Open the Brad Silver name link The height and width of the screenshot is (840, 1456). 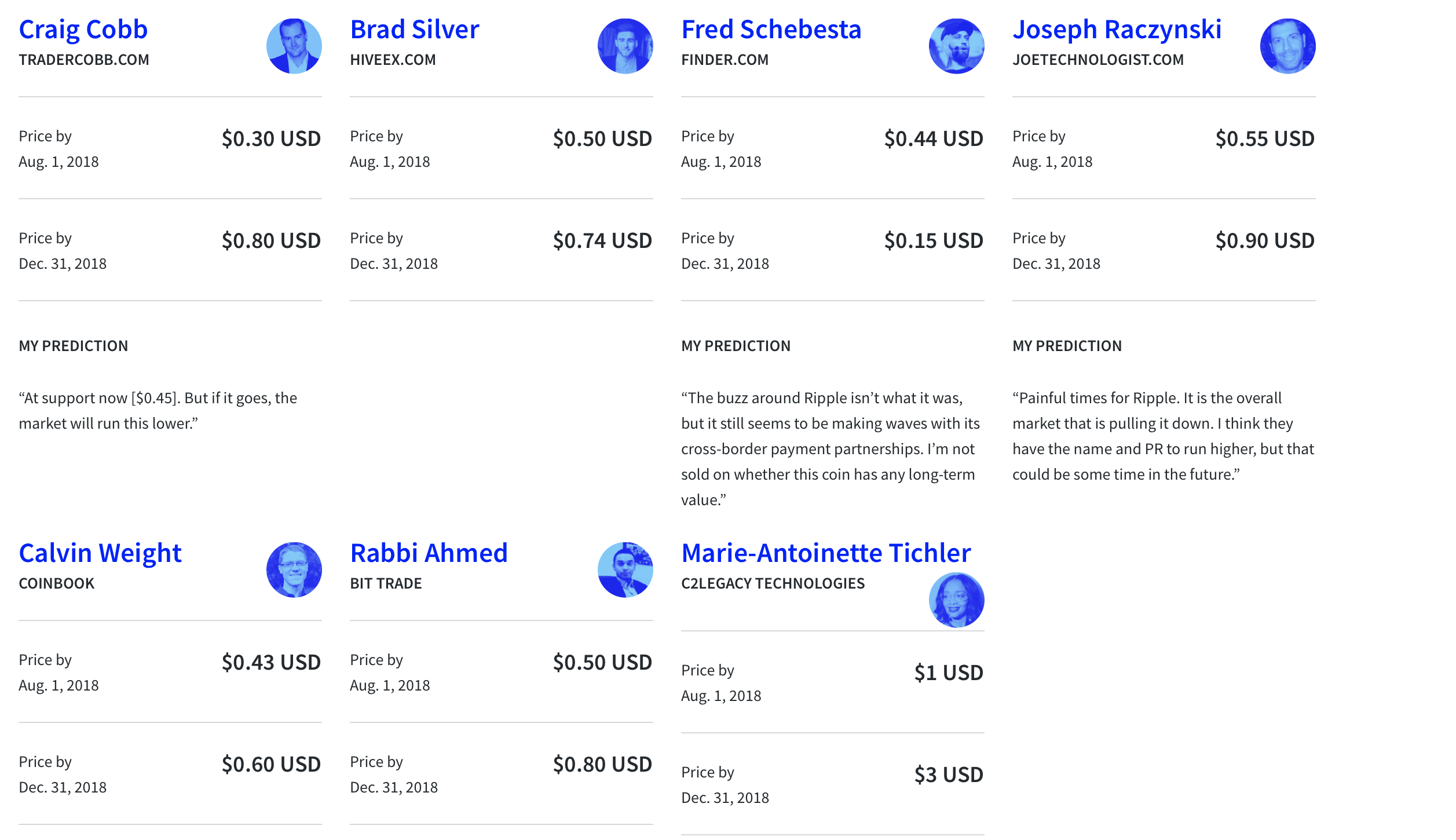click(x=415, y=30)
